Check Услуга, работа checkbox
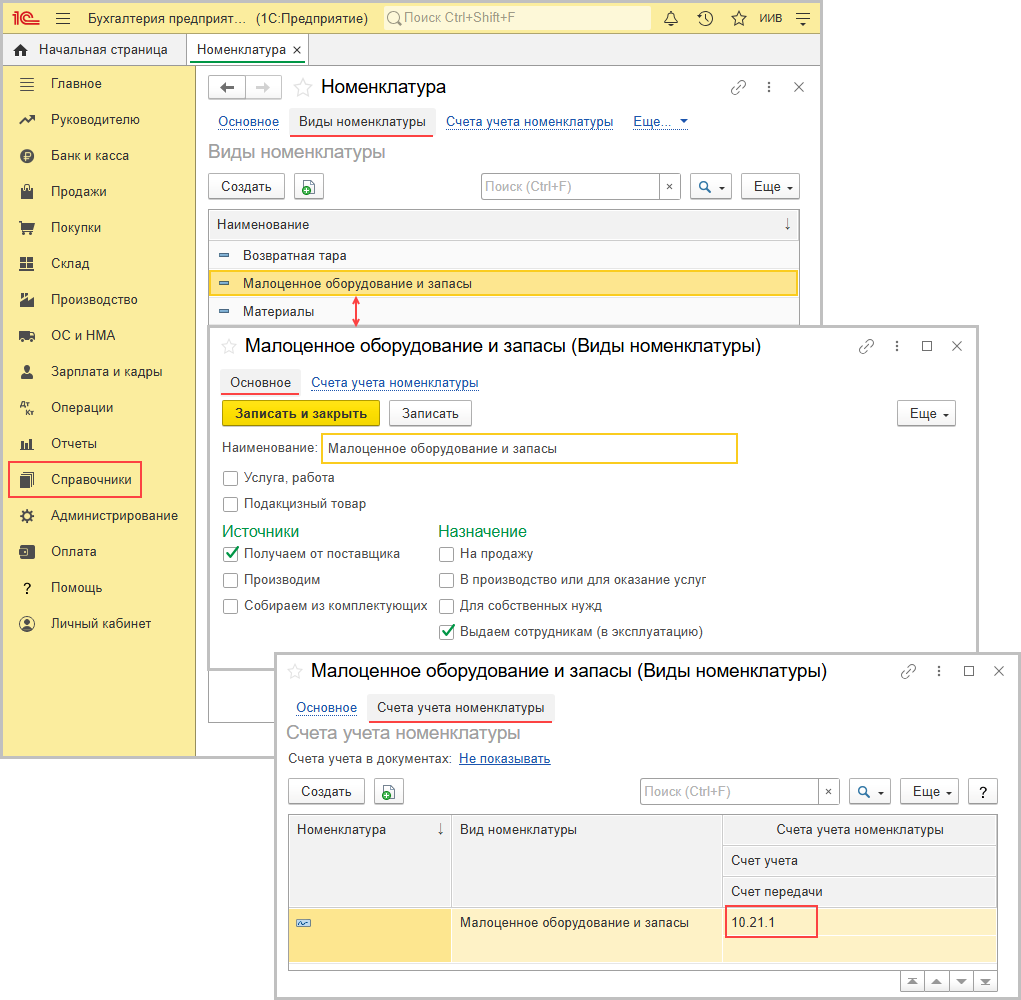This screenshot has height=1000, width=1021. pyautogui.click(x=231, y=479)
